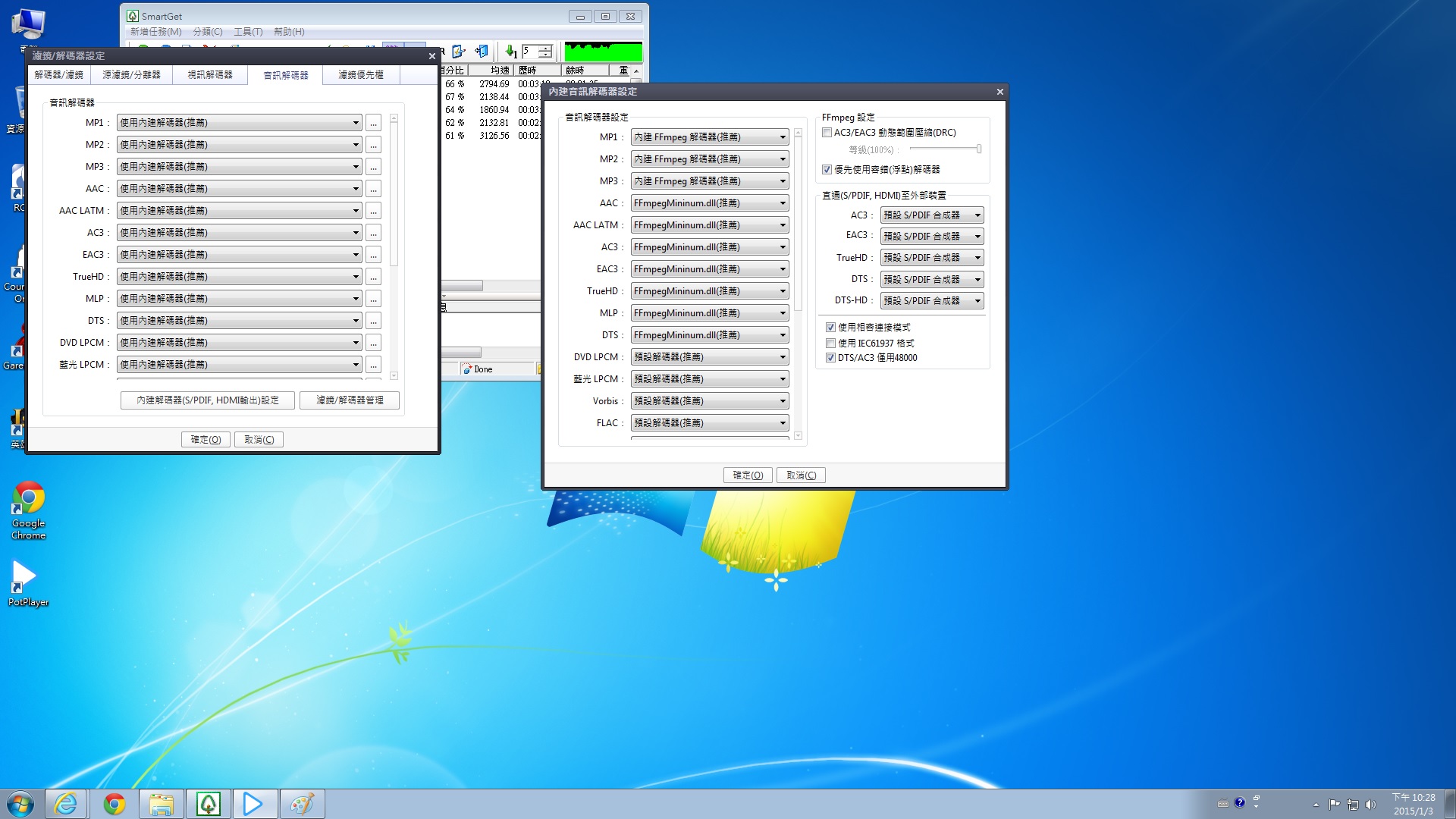Click the Show Desktop strip on the taskbar
This screenshot has width=1456, height=819.
(x=1450, y=804)
